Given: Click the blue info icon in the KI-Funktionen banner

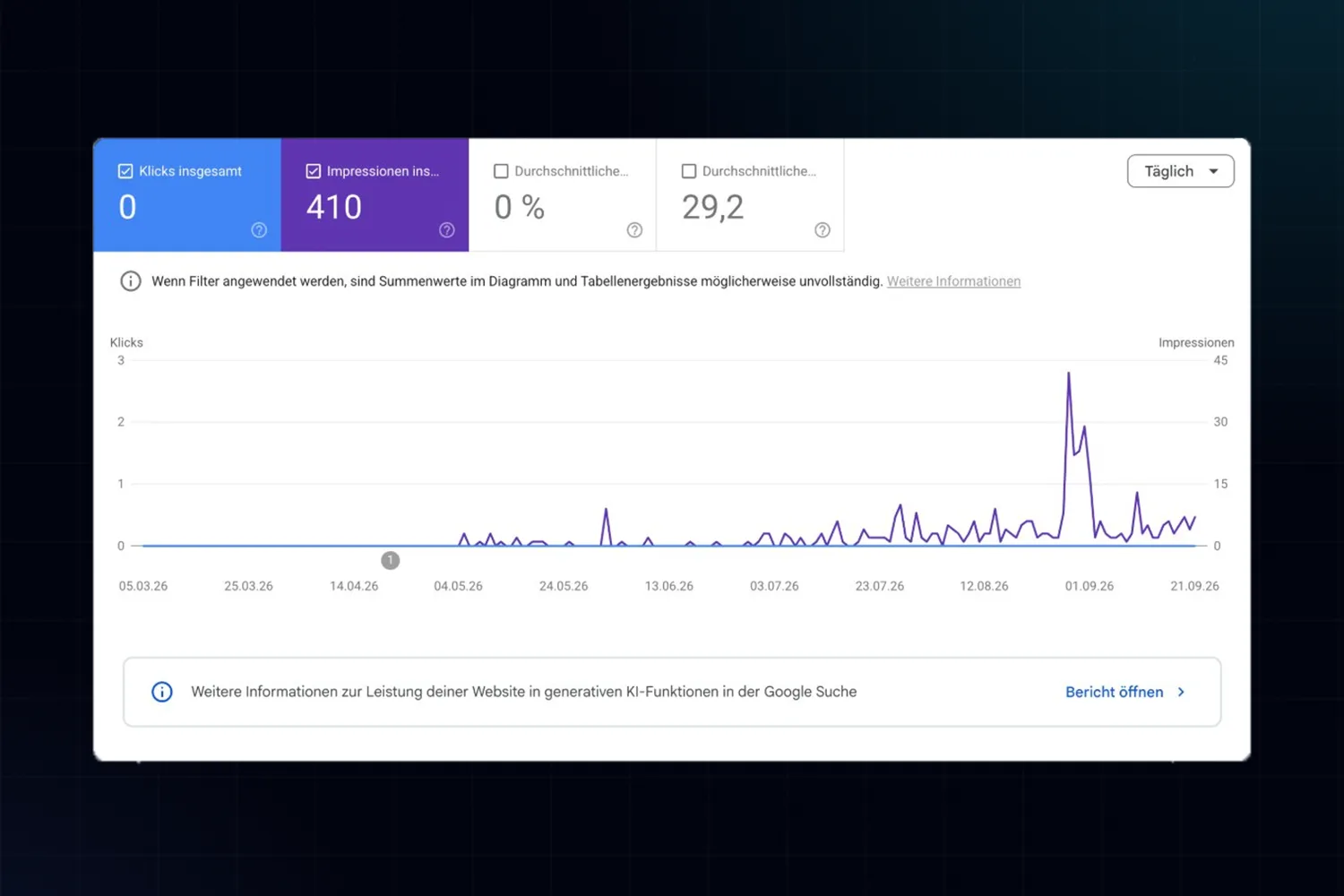Looking at the screenshot, I should point(162,692).
